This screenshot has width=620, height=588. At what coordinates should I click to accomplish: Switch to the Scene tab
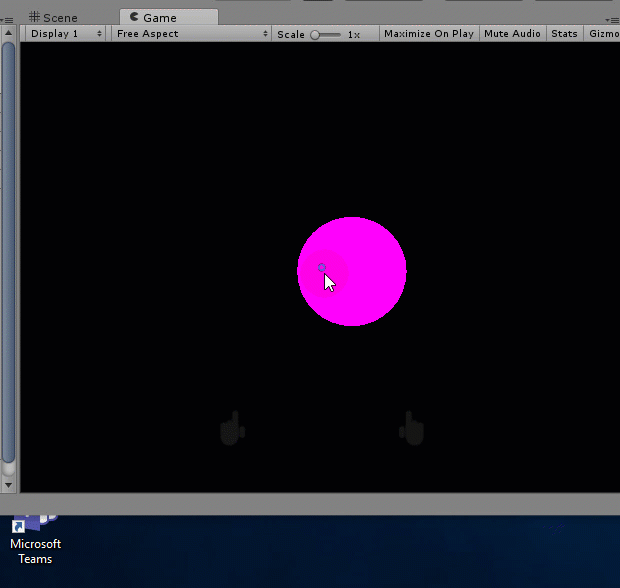coord(60,18)
